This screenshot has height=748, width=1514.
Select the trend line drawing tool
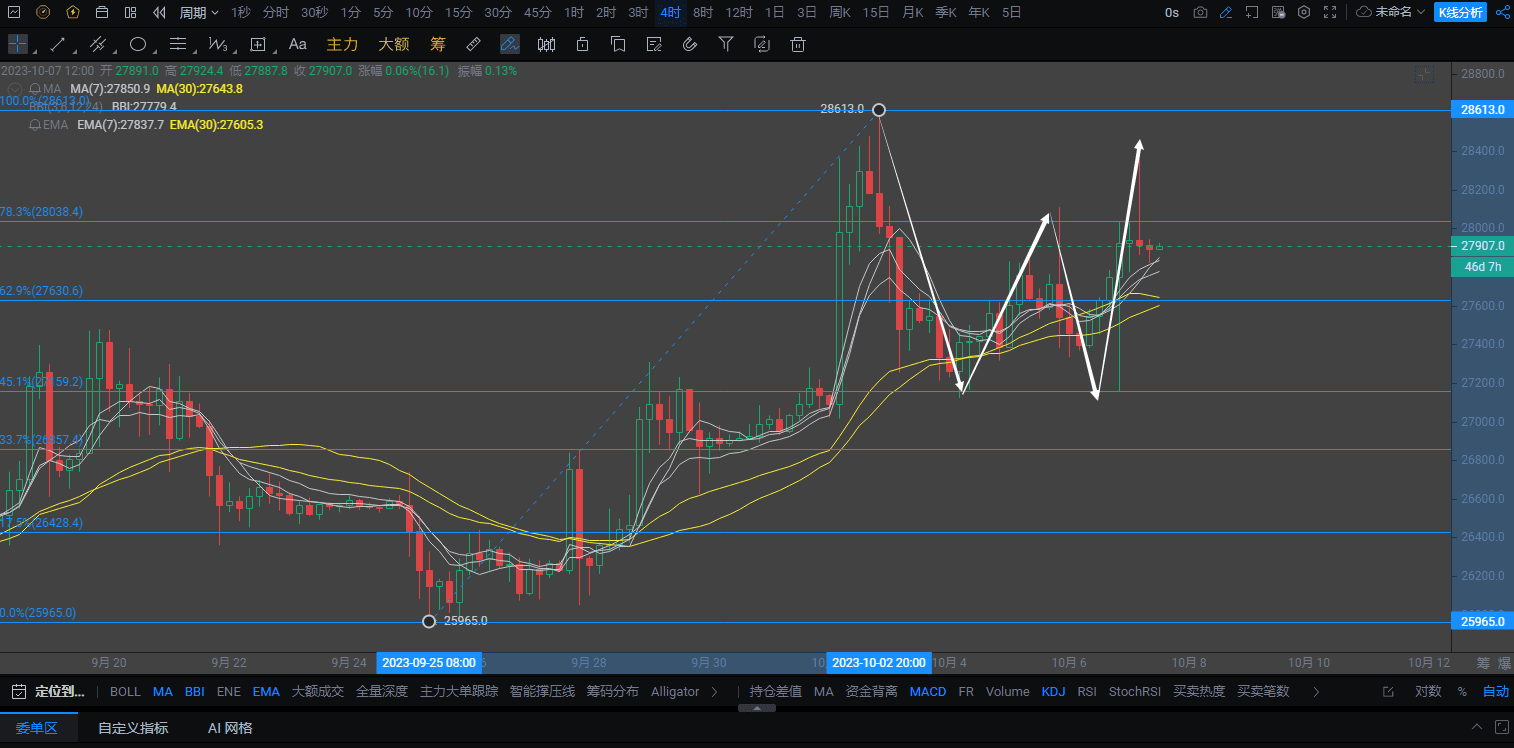(58, 44)
